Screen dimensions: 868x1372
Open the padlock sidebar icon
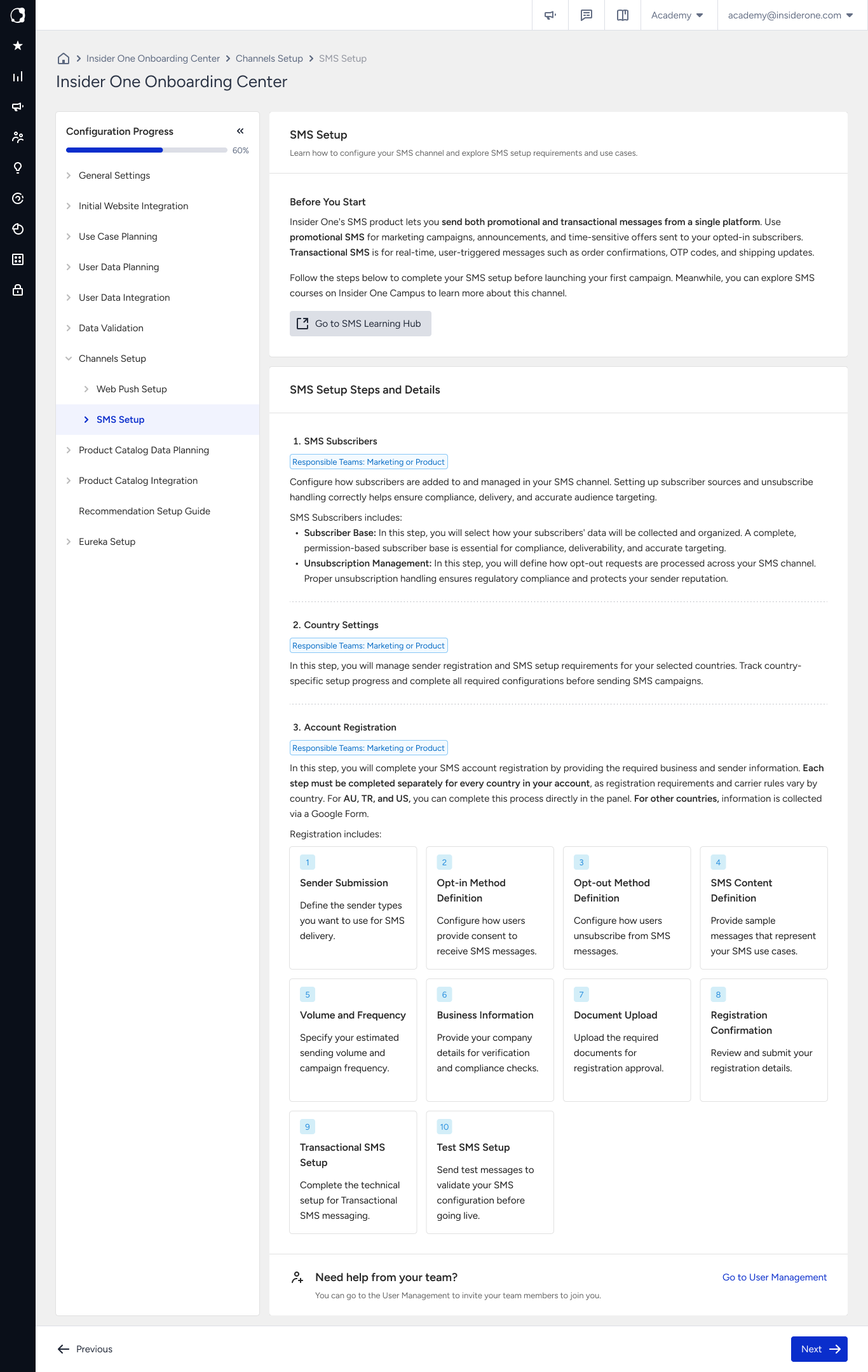[18, 290]
